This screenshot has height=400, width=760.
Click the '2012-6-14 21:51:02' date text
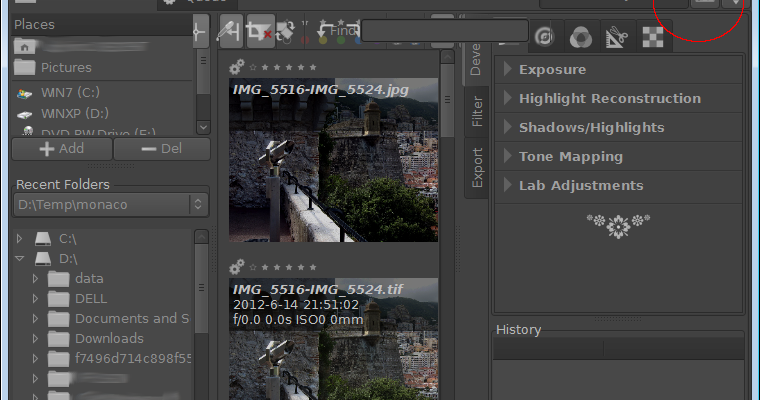click(x=296, y=305)
